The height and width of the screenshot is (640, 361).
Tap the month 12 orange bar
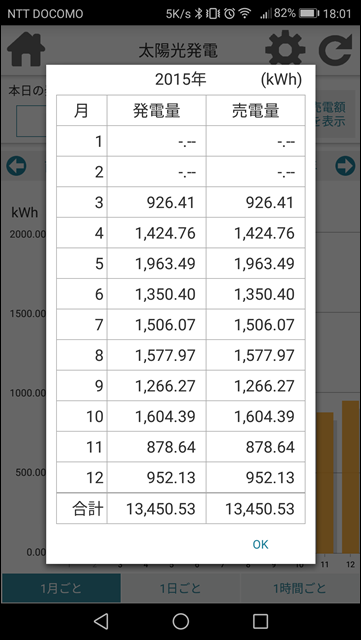[350, 477]
